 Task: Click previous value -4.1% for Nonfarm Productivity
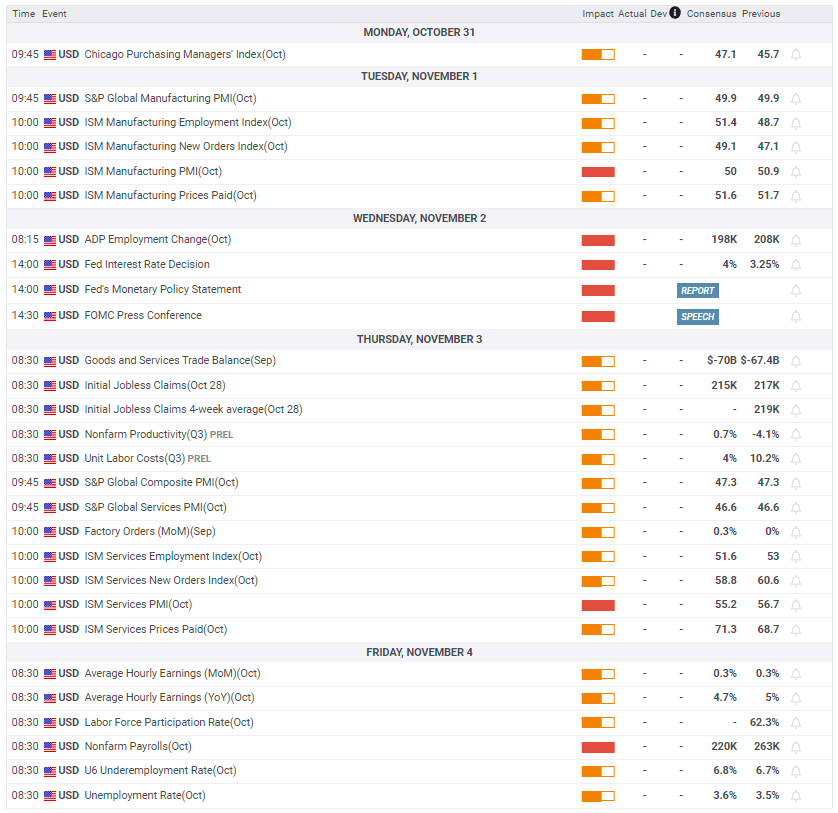click(765, 434)
